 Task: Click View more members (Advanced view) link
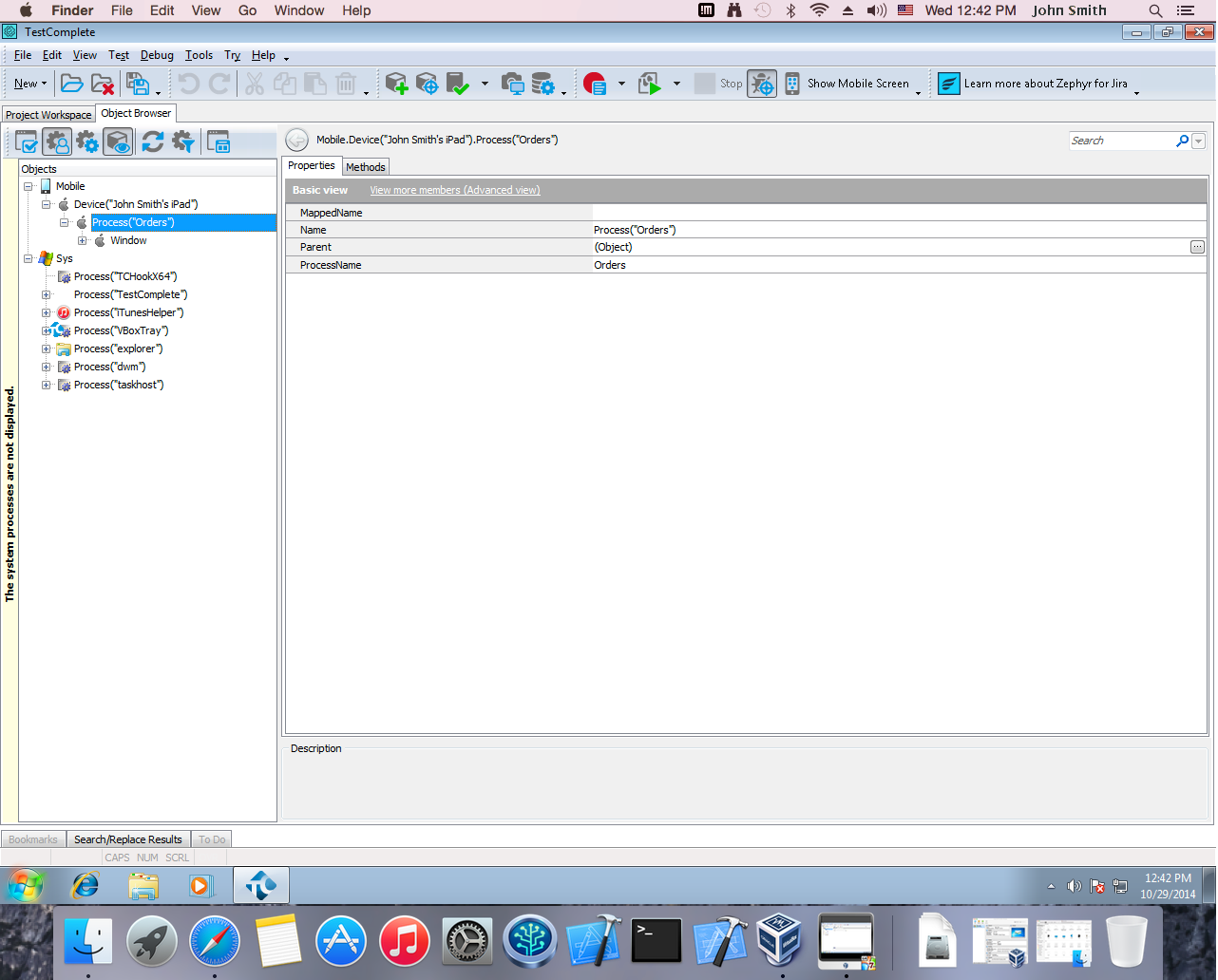(x=454, y=190)
